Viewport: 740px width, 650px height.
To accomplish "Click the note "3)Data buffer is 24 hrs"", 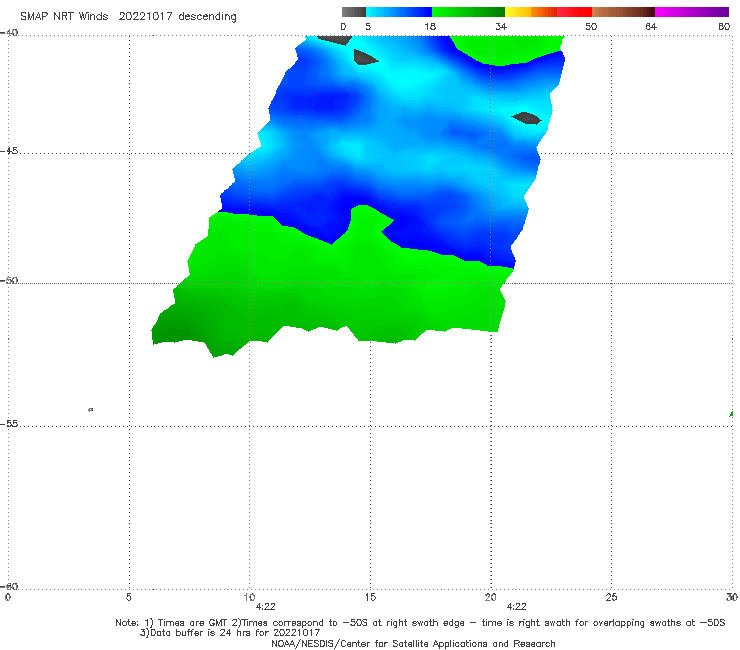I will click(230, 633).
